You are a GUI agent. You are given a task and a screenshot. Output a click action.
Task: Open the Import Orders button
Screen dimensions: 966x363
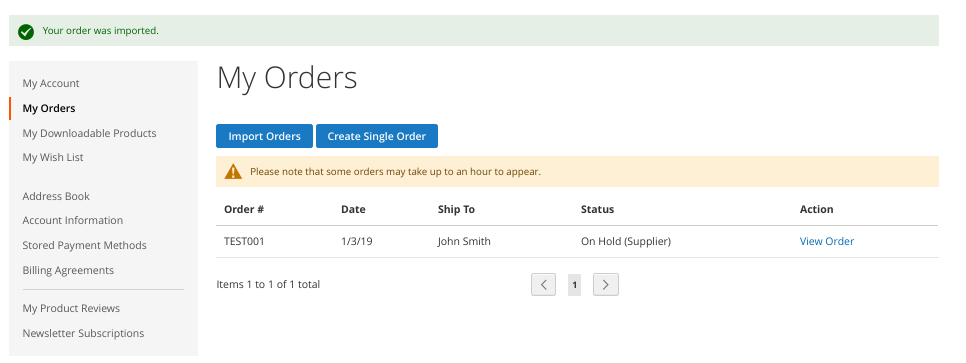coord(264,136)
